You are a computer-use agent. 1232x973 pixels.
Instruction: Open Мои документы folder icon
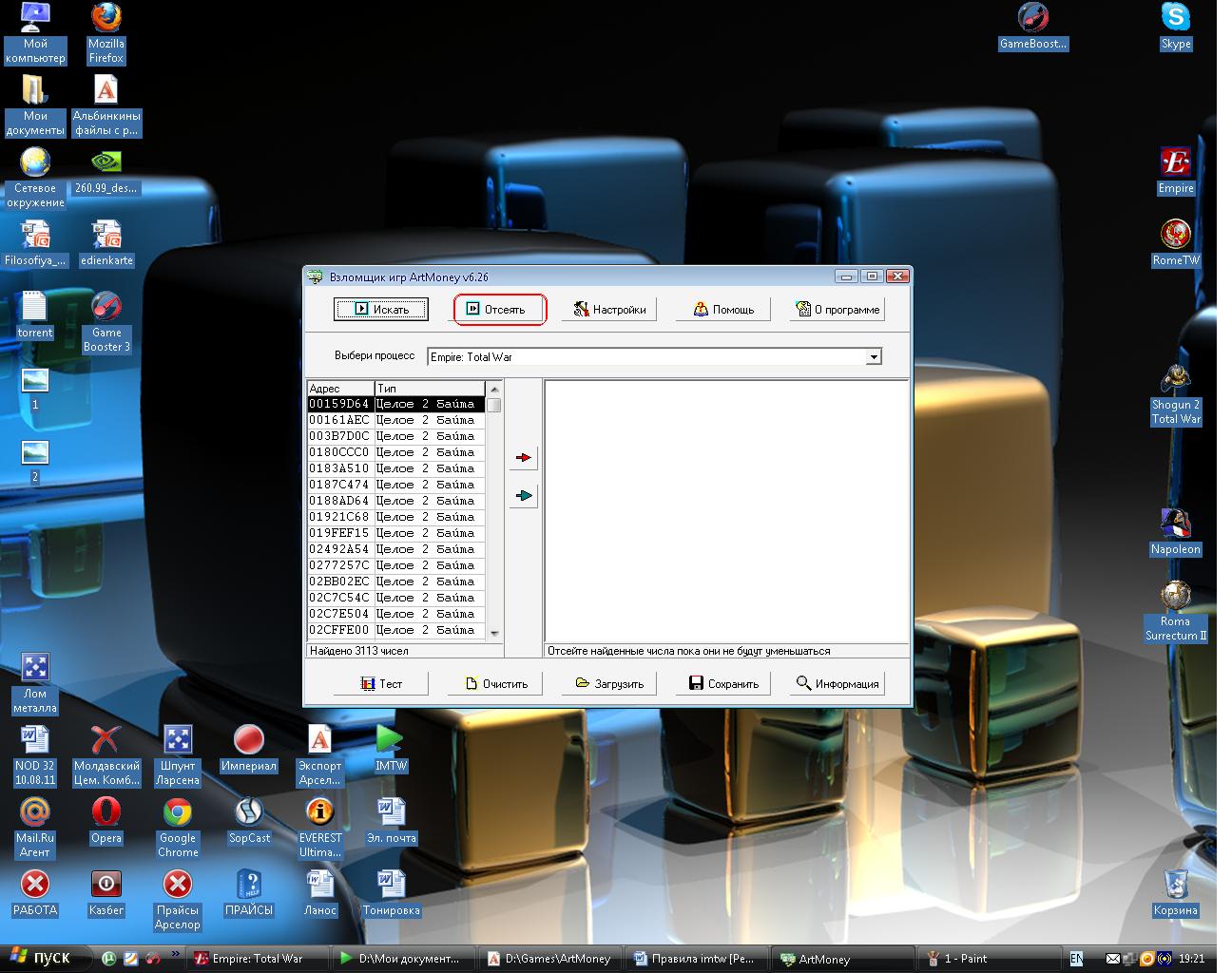pyautogui.click(x=35, y=105)
